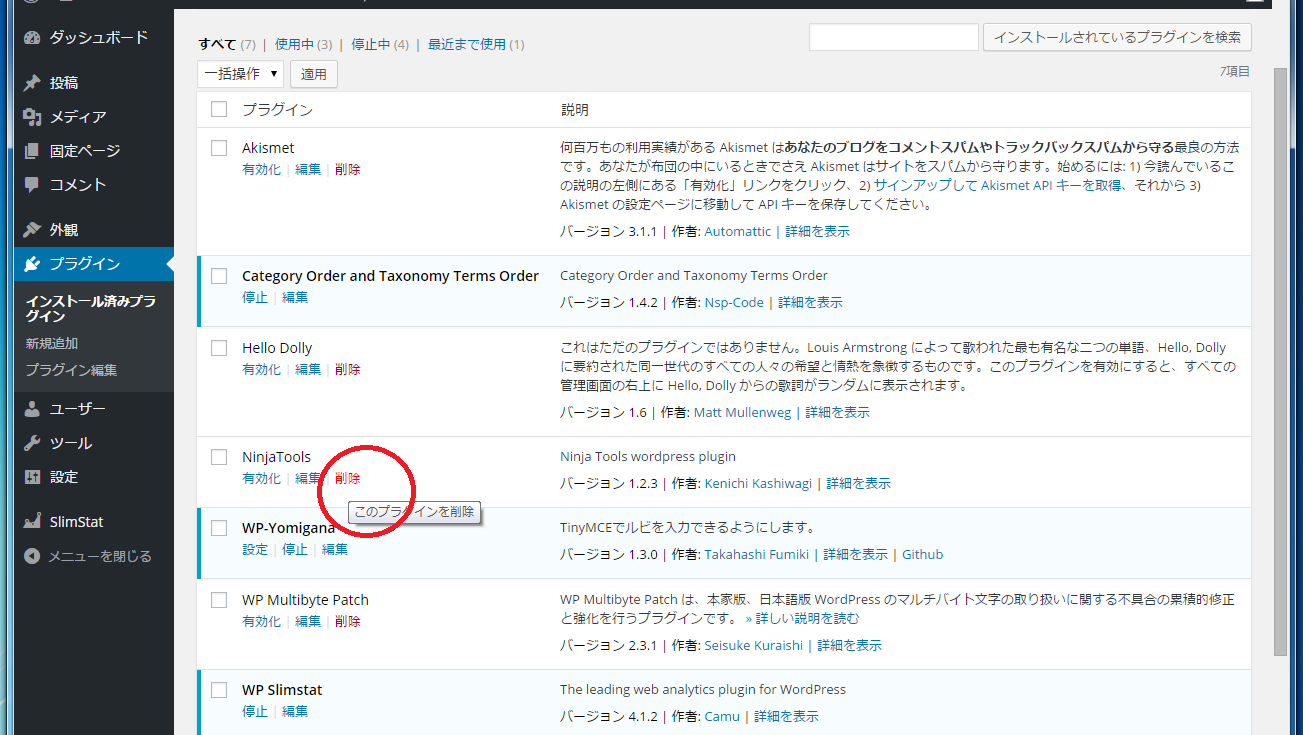Image resolution: width=1303 pixels, height=735 pixels.
Task: Click the plugin search input field
Action: click(x=893, y=37)
